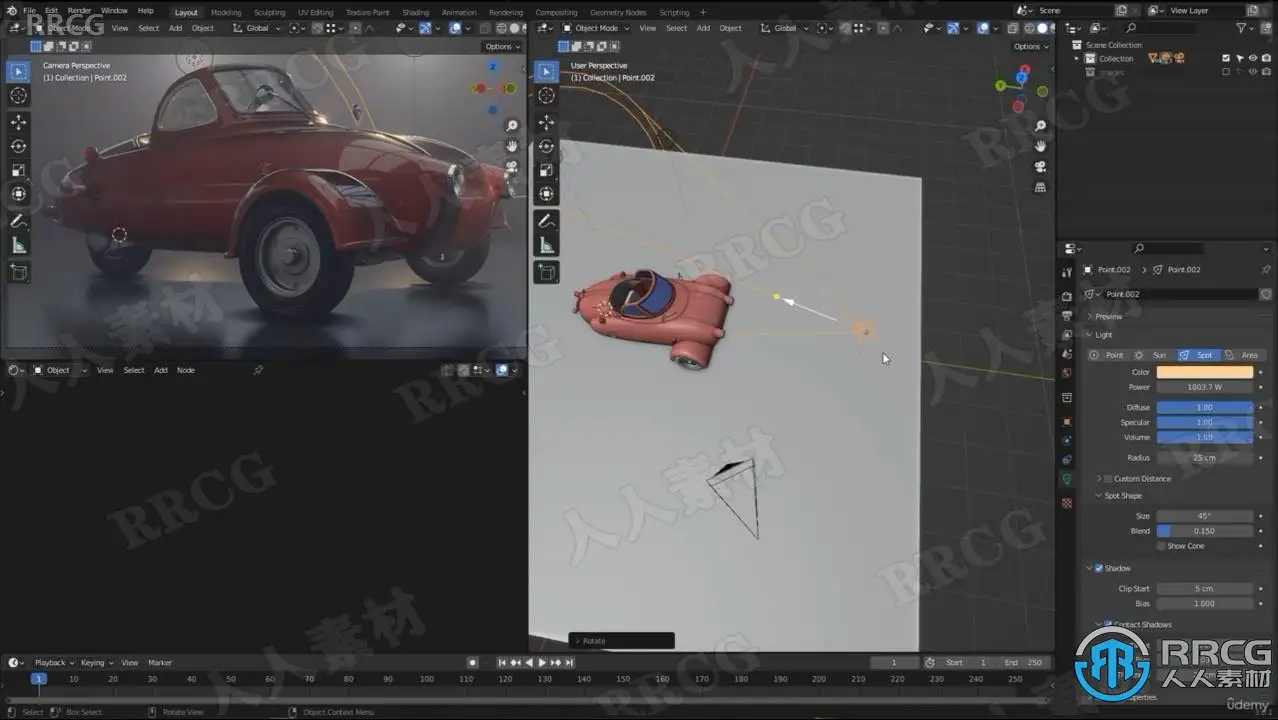Open the File menu
1278x720 pixels.
(x=30, y=11)
